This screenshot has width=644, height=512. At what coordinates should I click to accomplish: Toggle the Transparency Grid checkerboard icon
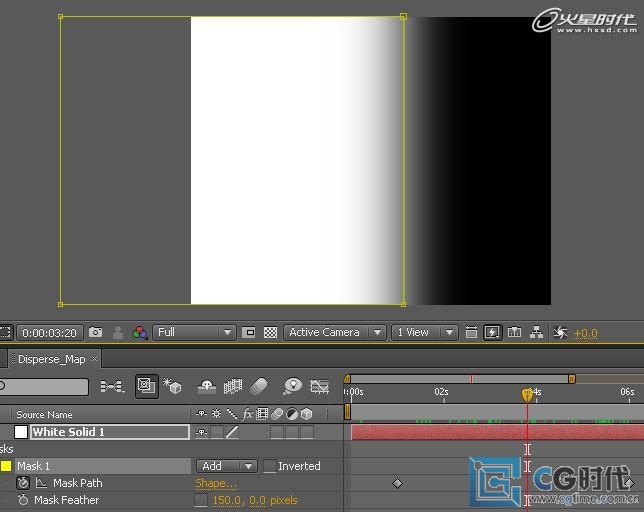pos(270,332)
